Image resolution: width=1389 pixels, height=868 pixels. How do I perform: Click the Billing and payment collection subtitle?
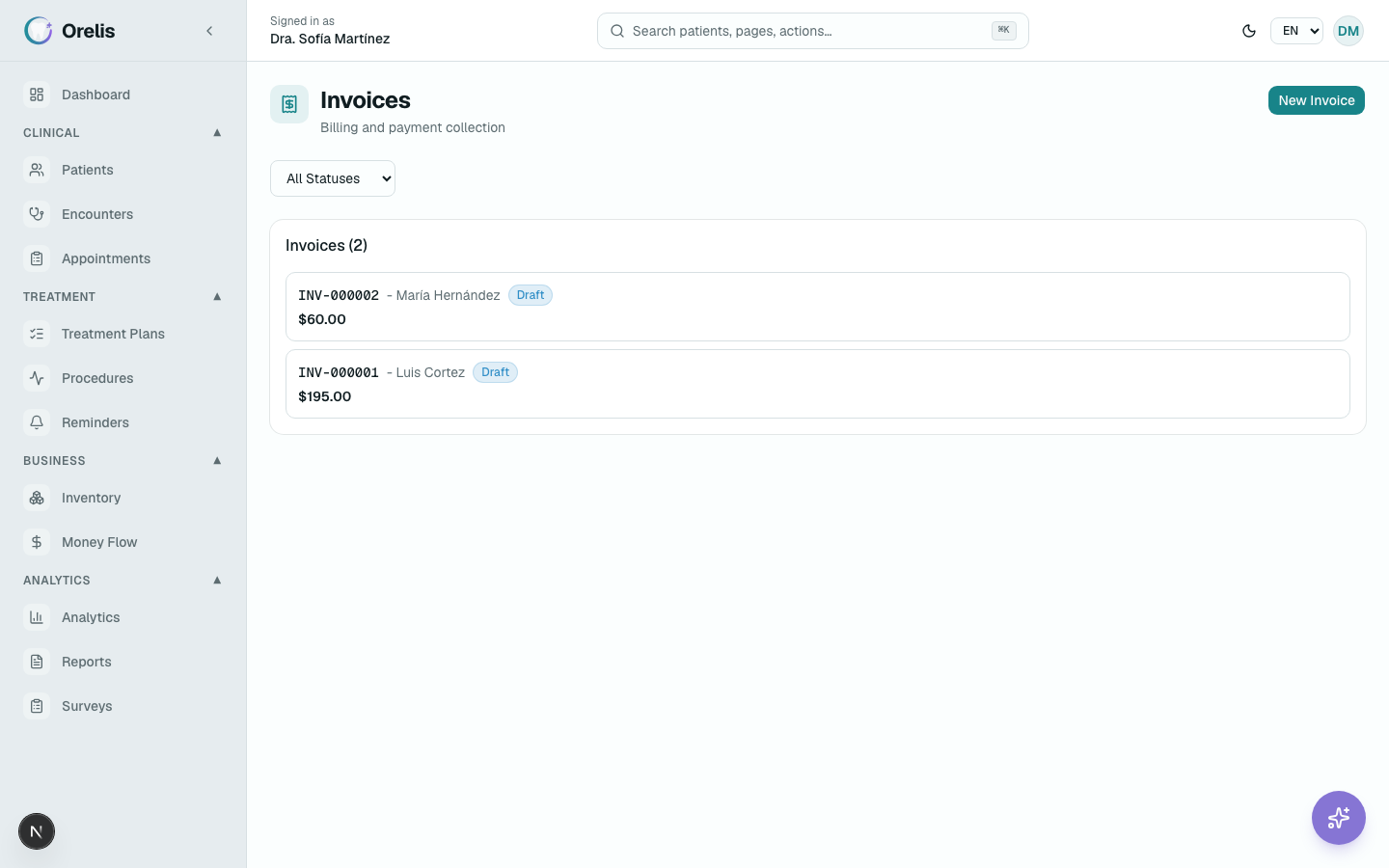point(413,127)
